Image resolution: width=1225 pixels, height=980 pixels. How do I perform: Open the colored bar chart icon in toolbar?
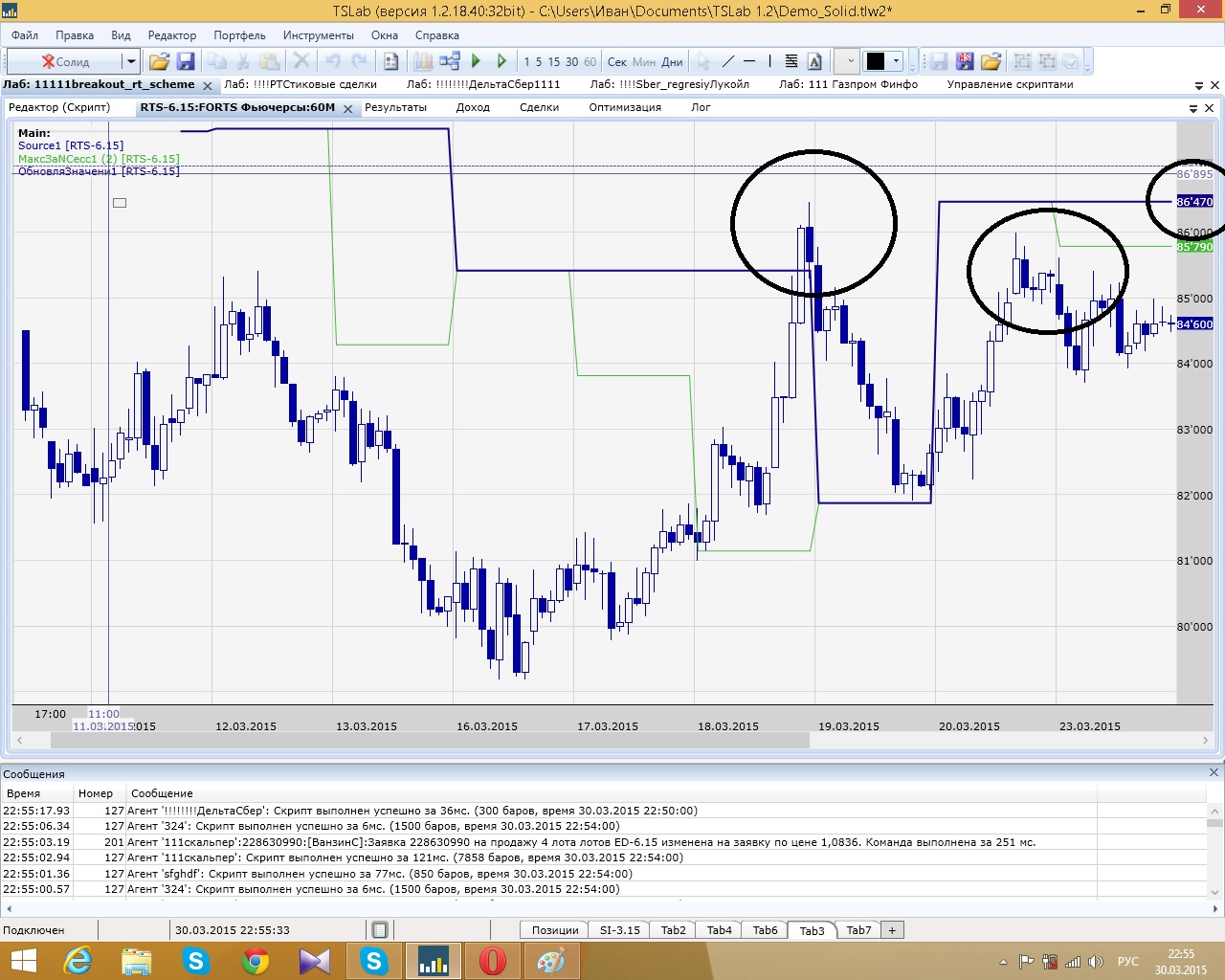pyautogui.click(x=423, y=61)
